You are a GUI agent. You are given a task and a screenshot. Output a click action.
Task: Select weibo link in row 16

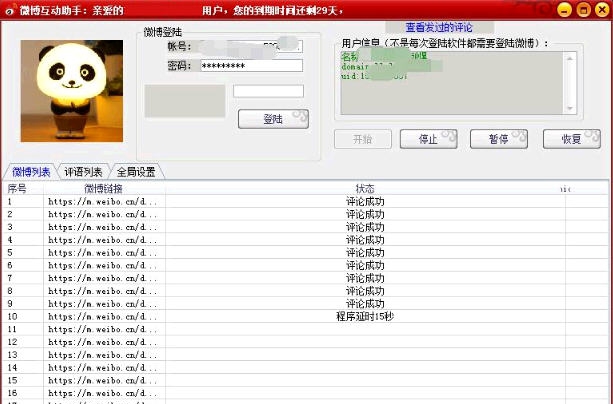coord(103,393)
